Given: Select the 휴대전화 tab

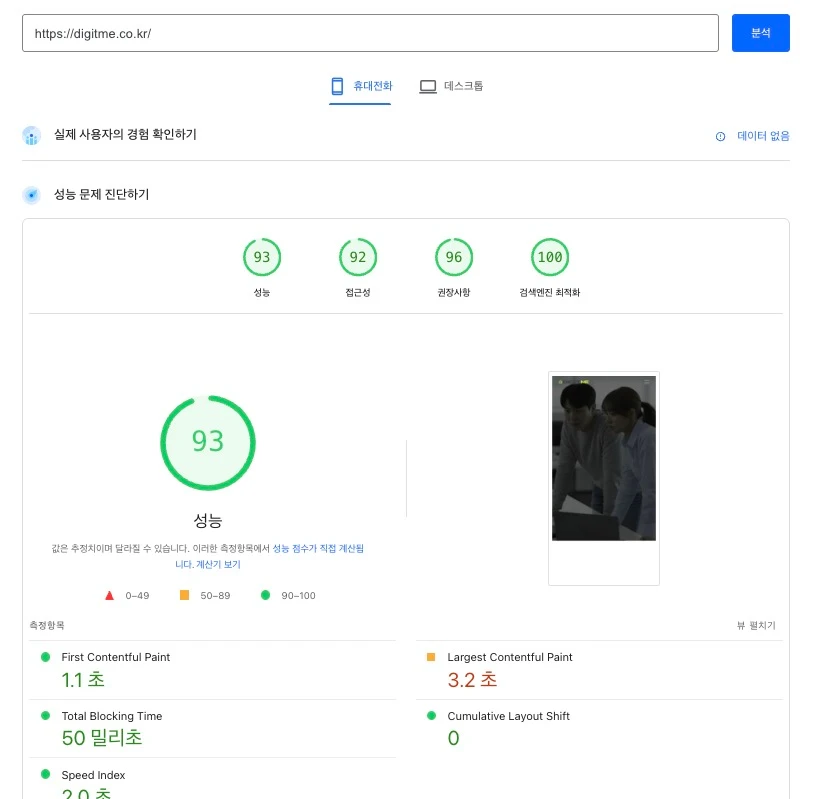Looking at the screenshot, I should pos(360,86).
